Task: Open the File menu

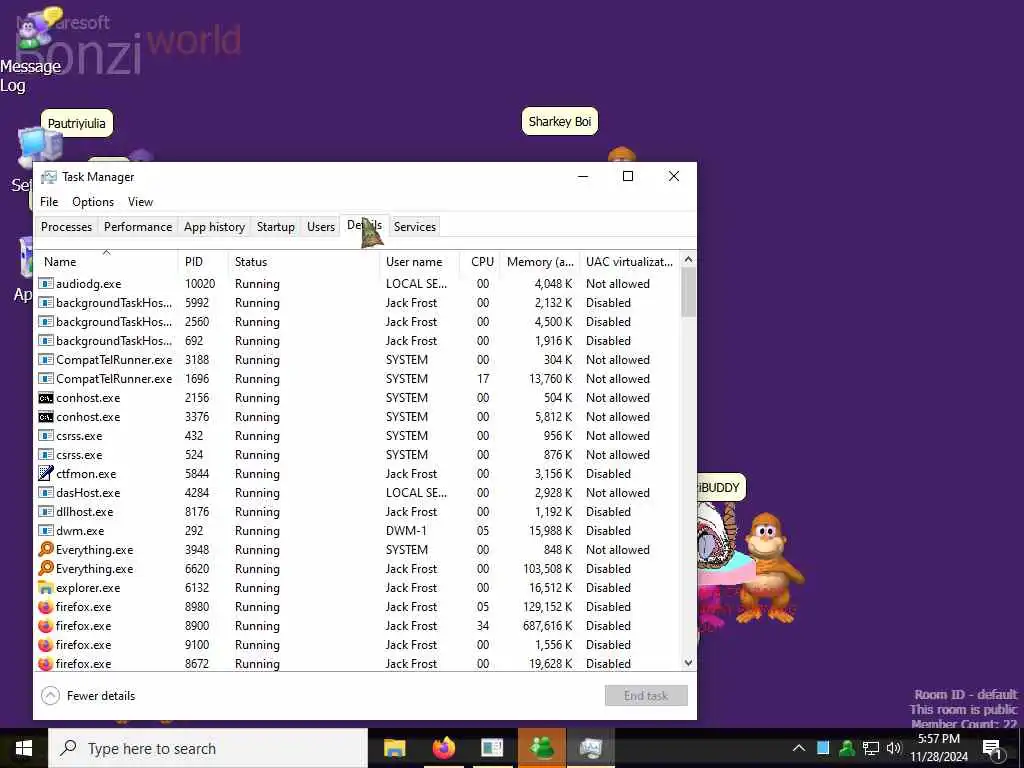Action: click(x=49, y=202)
